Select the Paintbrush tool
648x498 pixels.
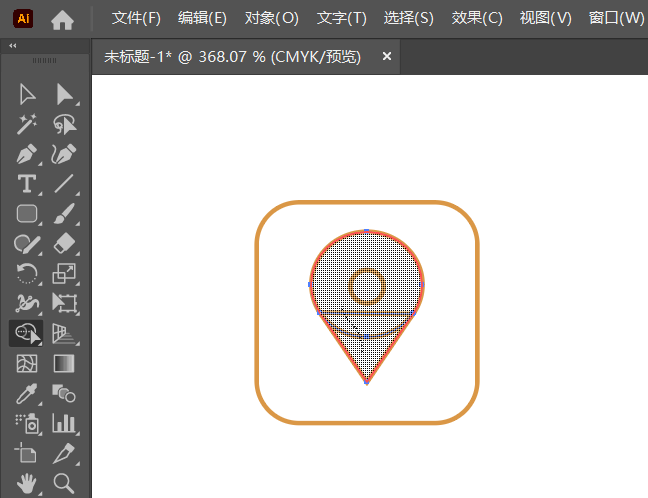point(64,214)
